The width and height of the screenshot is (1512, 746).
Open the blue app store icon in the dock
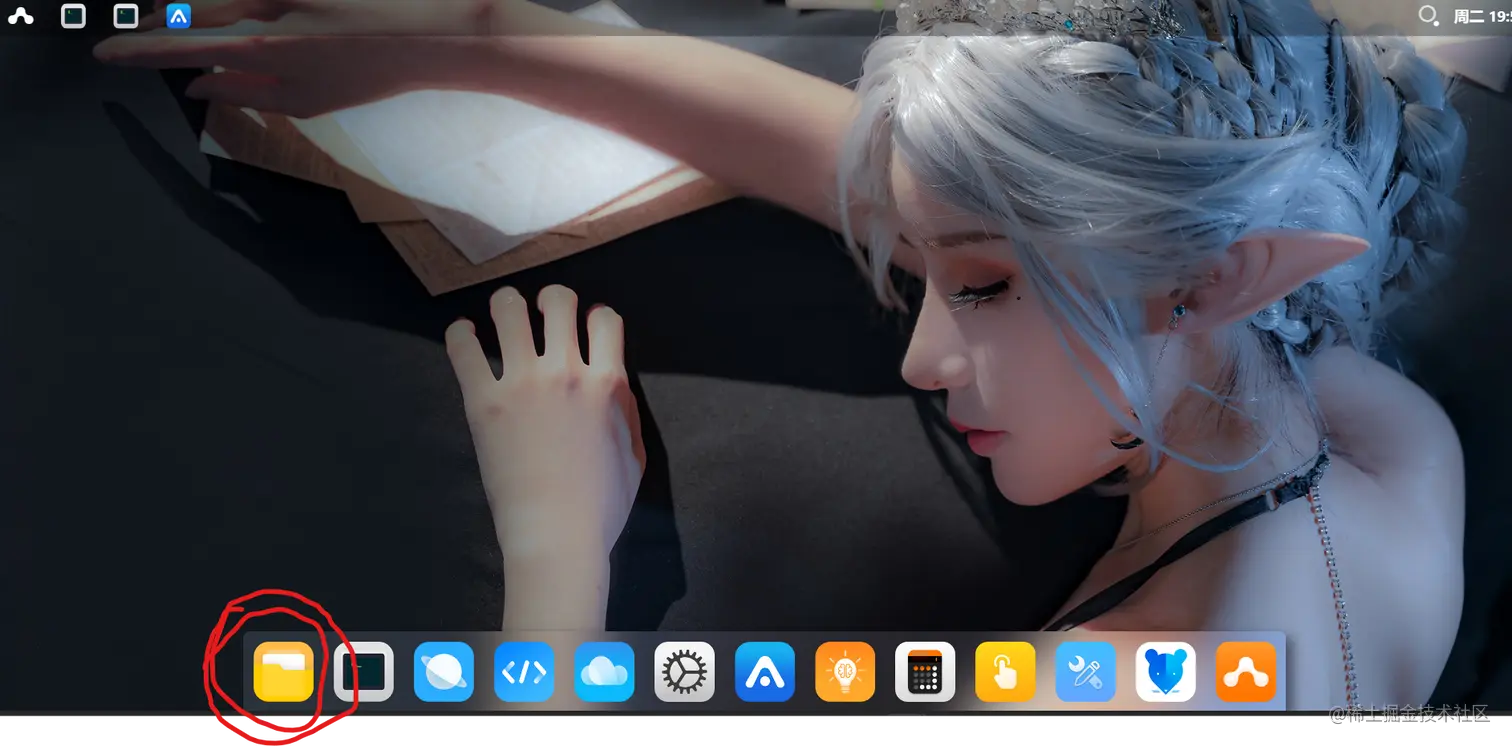point(765,671)
